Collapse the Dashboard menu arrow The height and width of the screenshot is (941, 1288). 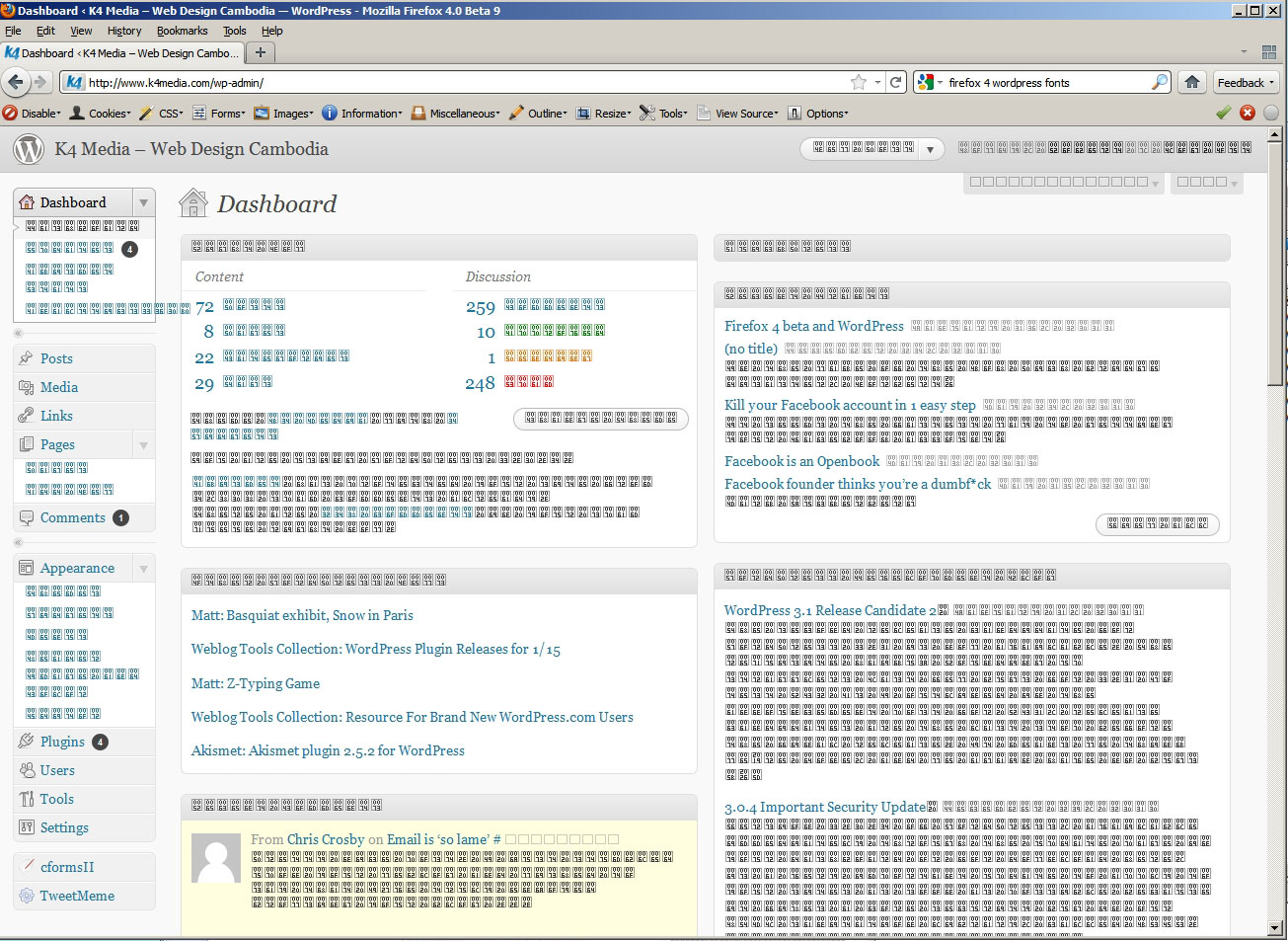click(x=144, y=202)
